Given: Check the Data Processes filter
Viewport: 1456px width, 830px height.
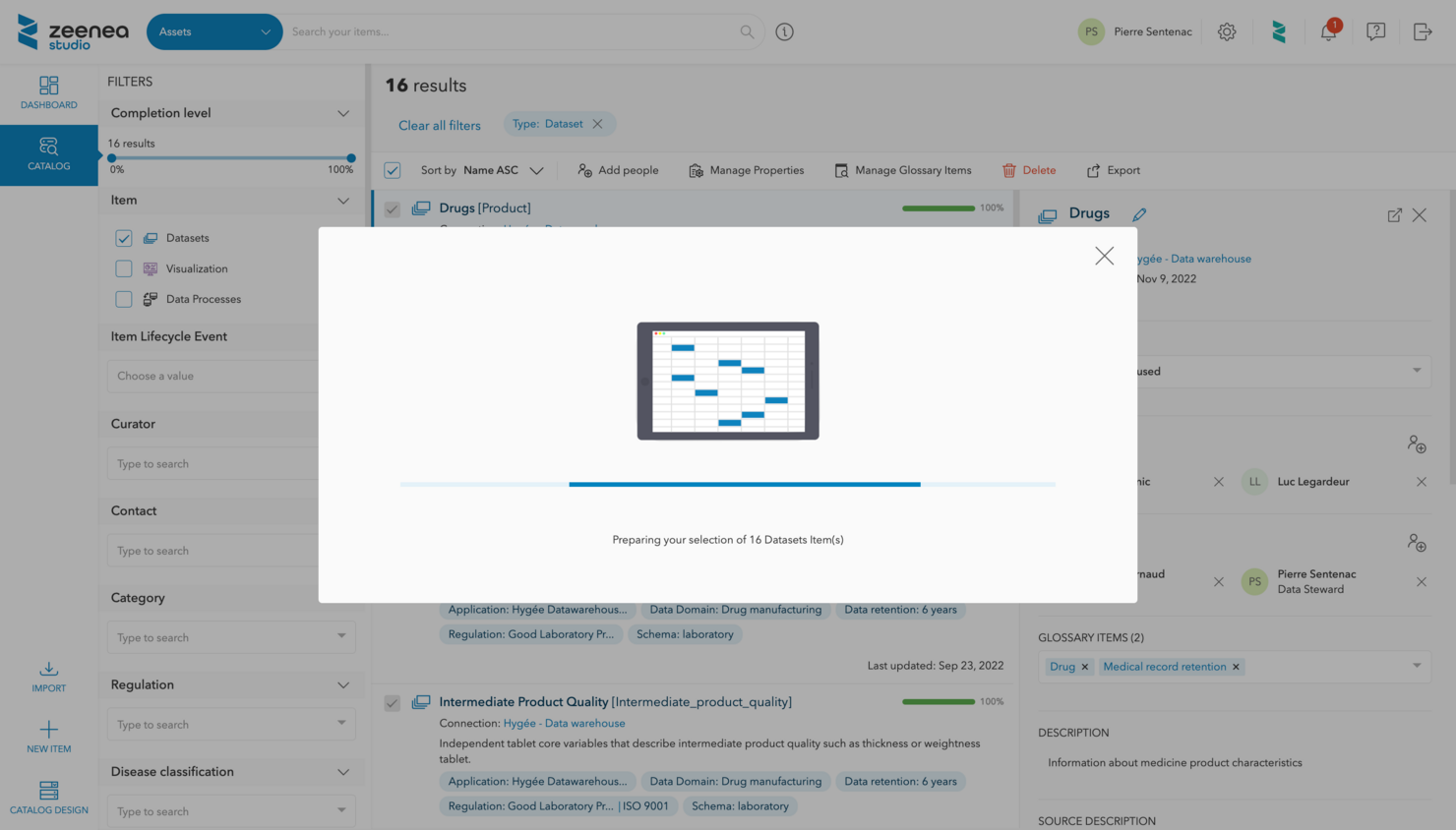Looking at the screenshot, I should (x=124, y=299).
